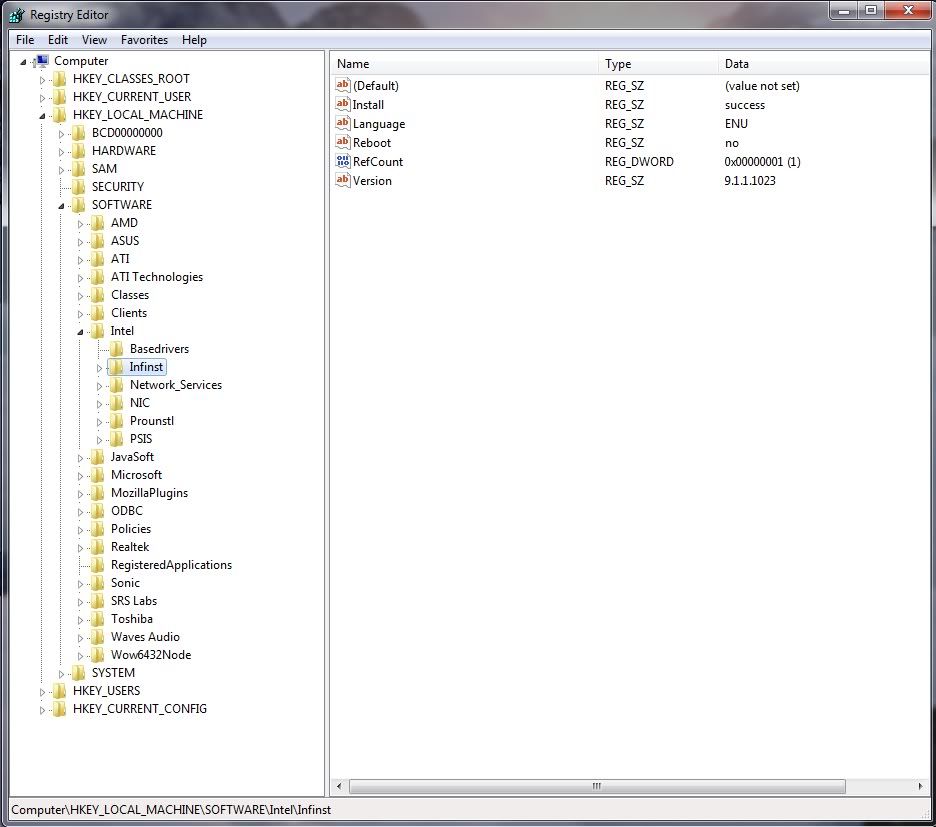This screenshot has width=936, height=827.
Task: Select the Prounstl key
Action: pyautogui.click(x=152, y=420)
